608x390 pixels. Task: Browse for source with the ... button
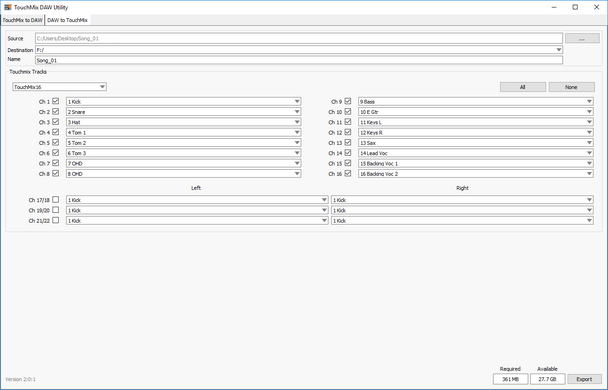582,38
